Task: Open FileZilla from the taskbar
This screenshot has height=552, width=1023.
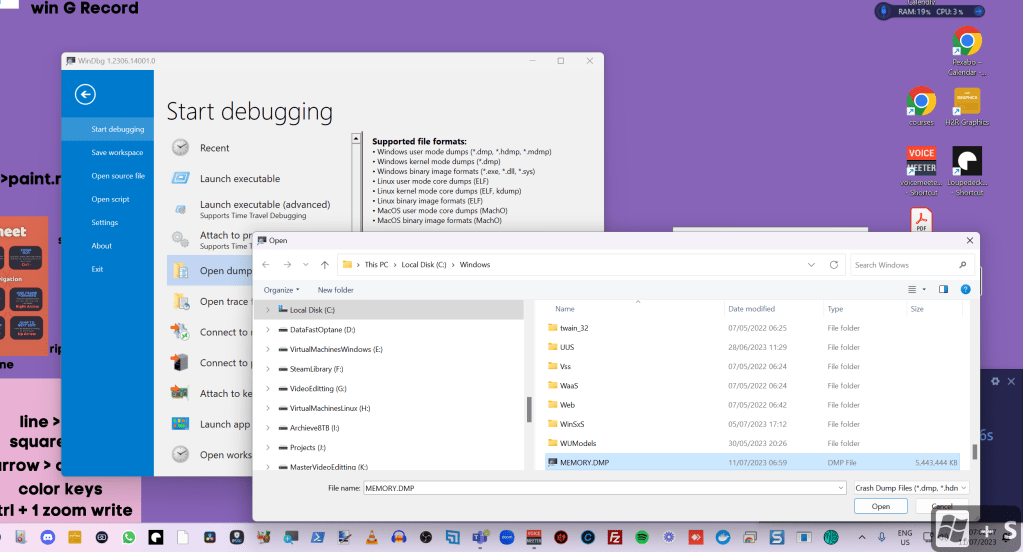Action: point(615,537)
